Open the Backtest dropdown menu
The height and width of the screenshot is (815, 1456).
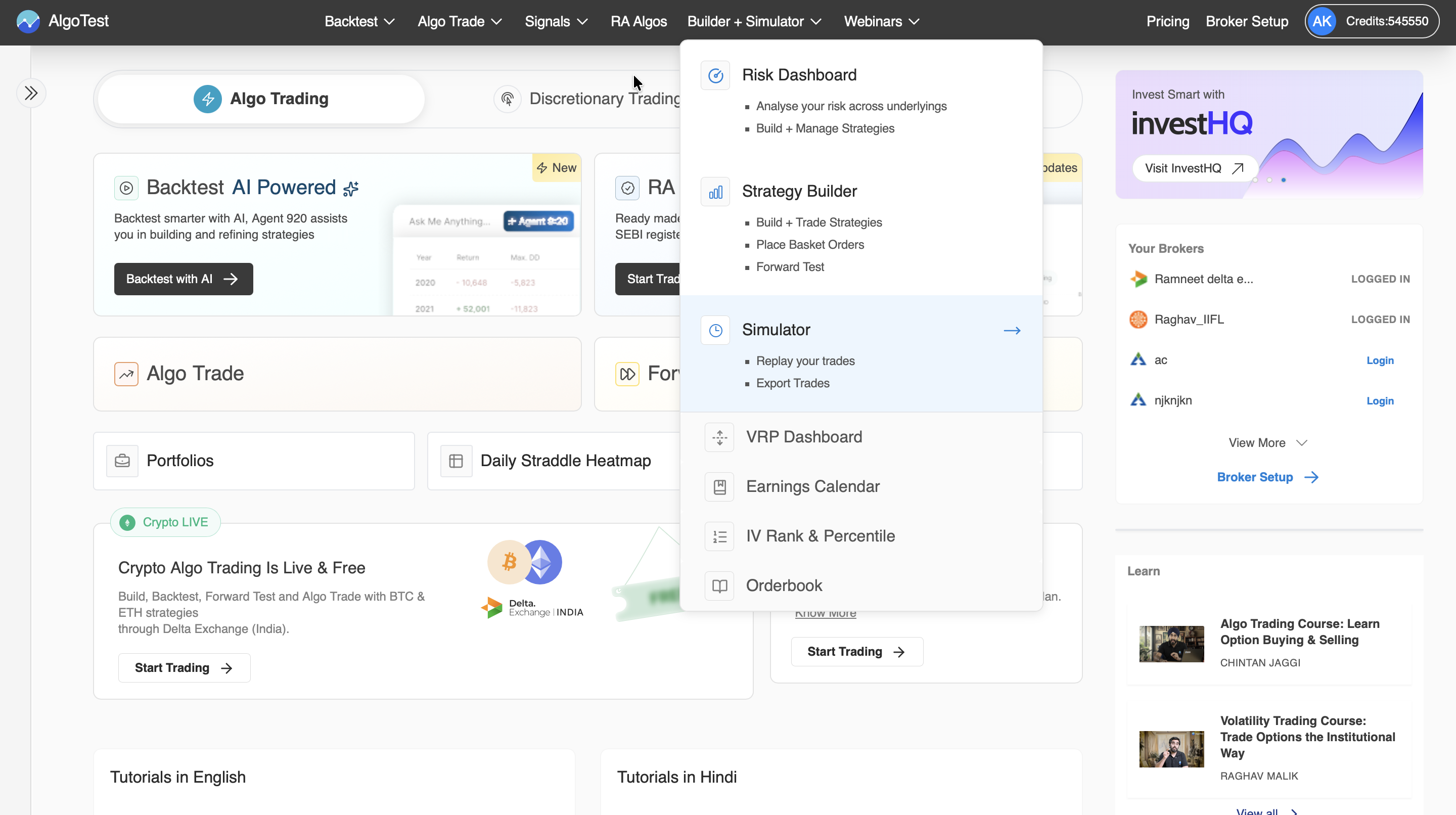coord(359,21)
